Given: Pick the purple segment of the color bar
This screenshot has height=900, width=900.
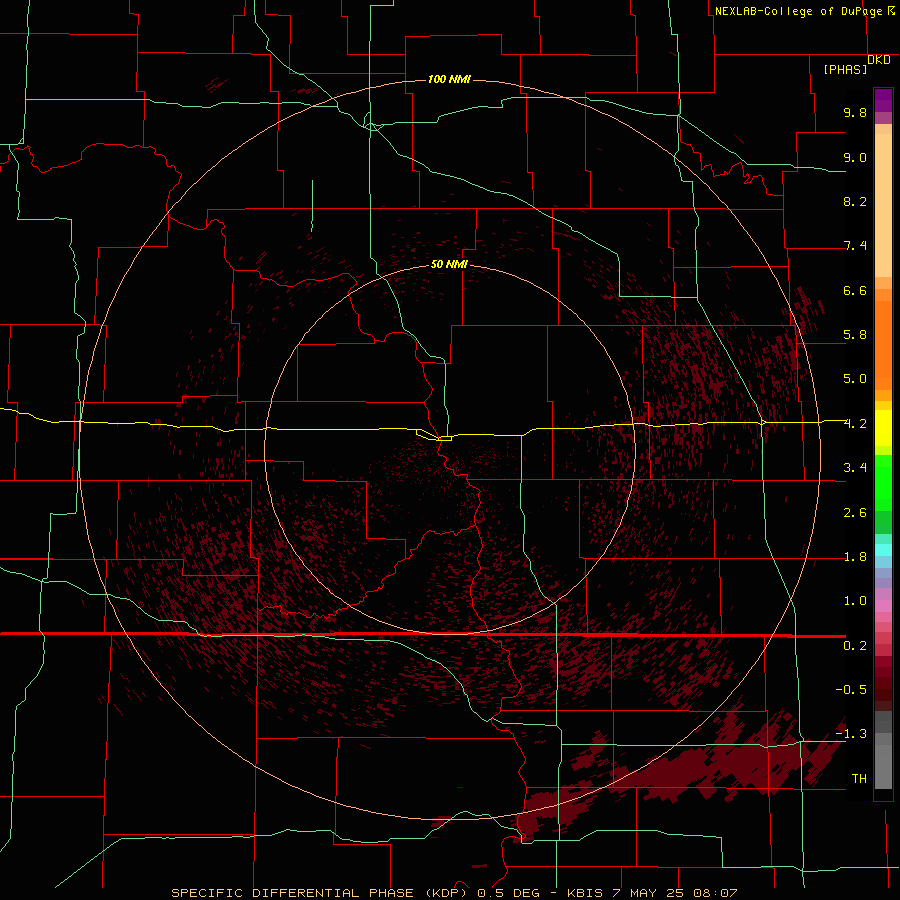Looking at the screenshot, I should coord(883,100).
